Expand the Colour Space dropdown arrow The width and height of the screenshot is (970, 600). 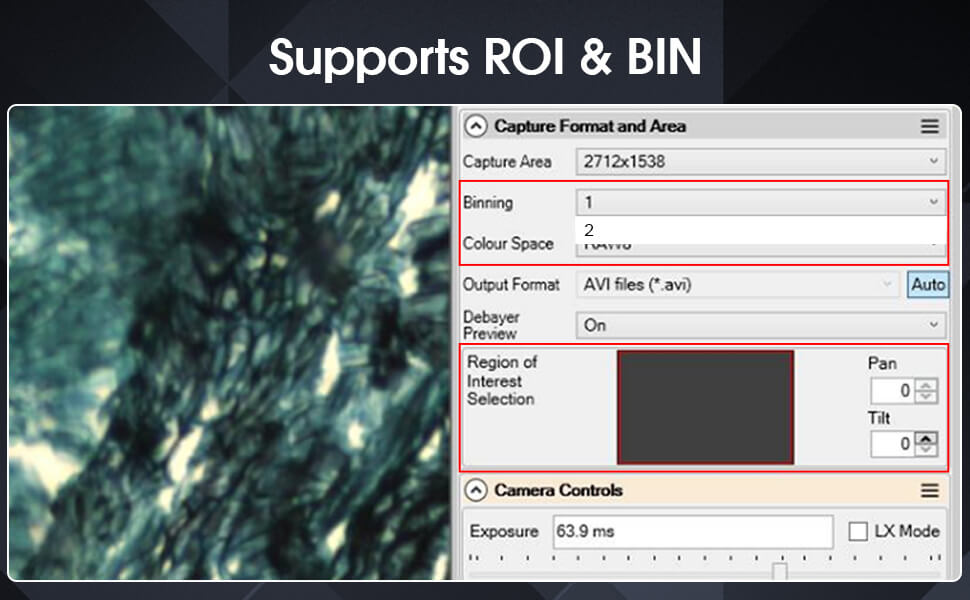point(934,244)
